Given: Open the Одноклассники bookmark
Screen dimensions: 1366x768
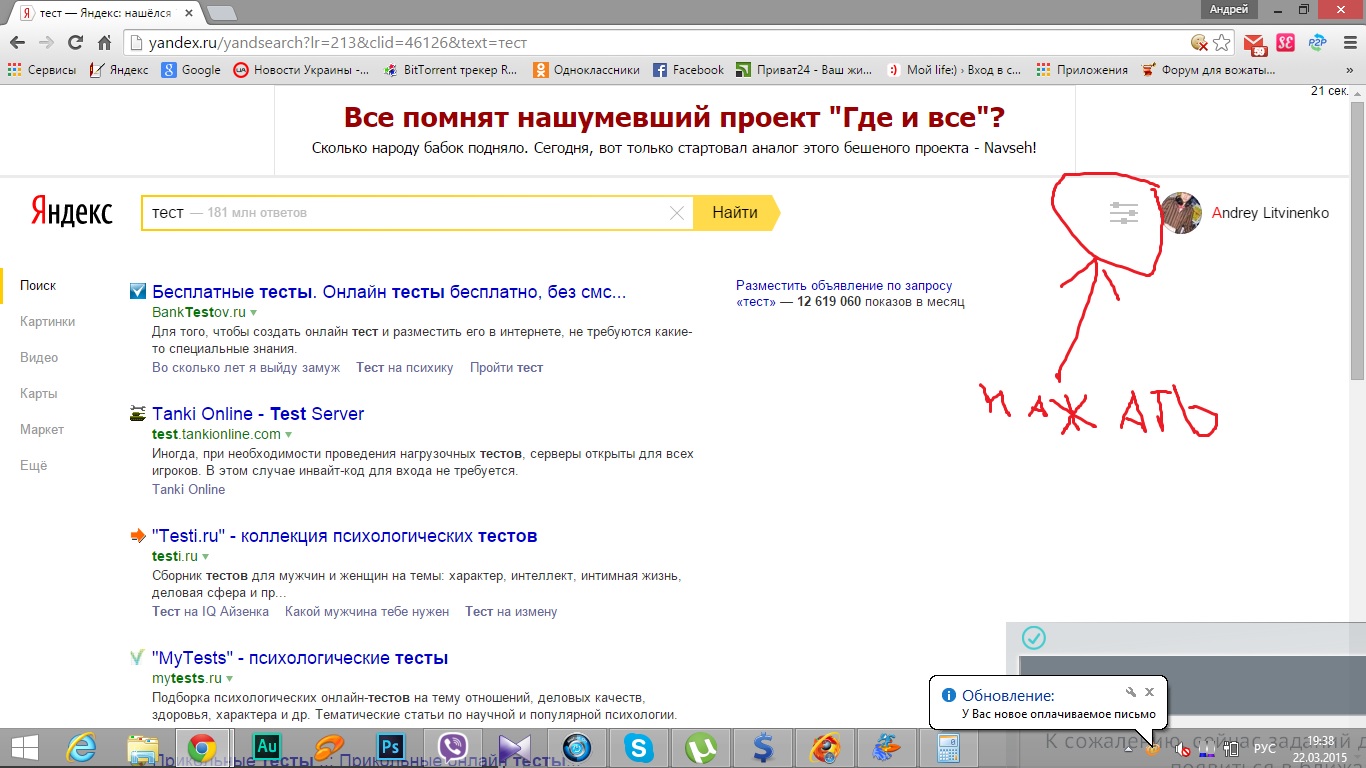Looking at the screenshot, I should point(586,70).
